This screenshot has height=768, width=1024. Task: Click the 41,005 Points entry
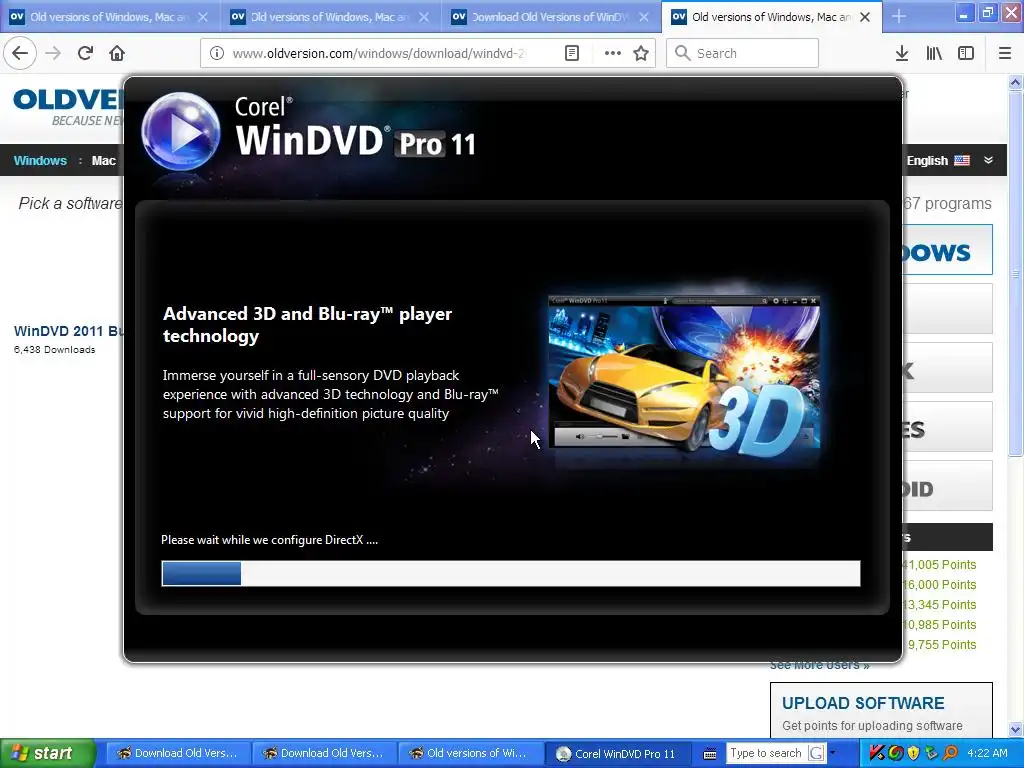click(940, 565)
